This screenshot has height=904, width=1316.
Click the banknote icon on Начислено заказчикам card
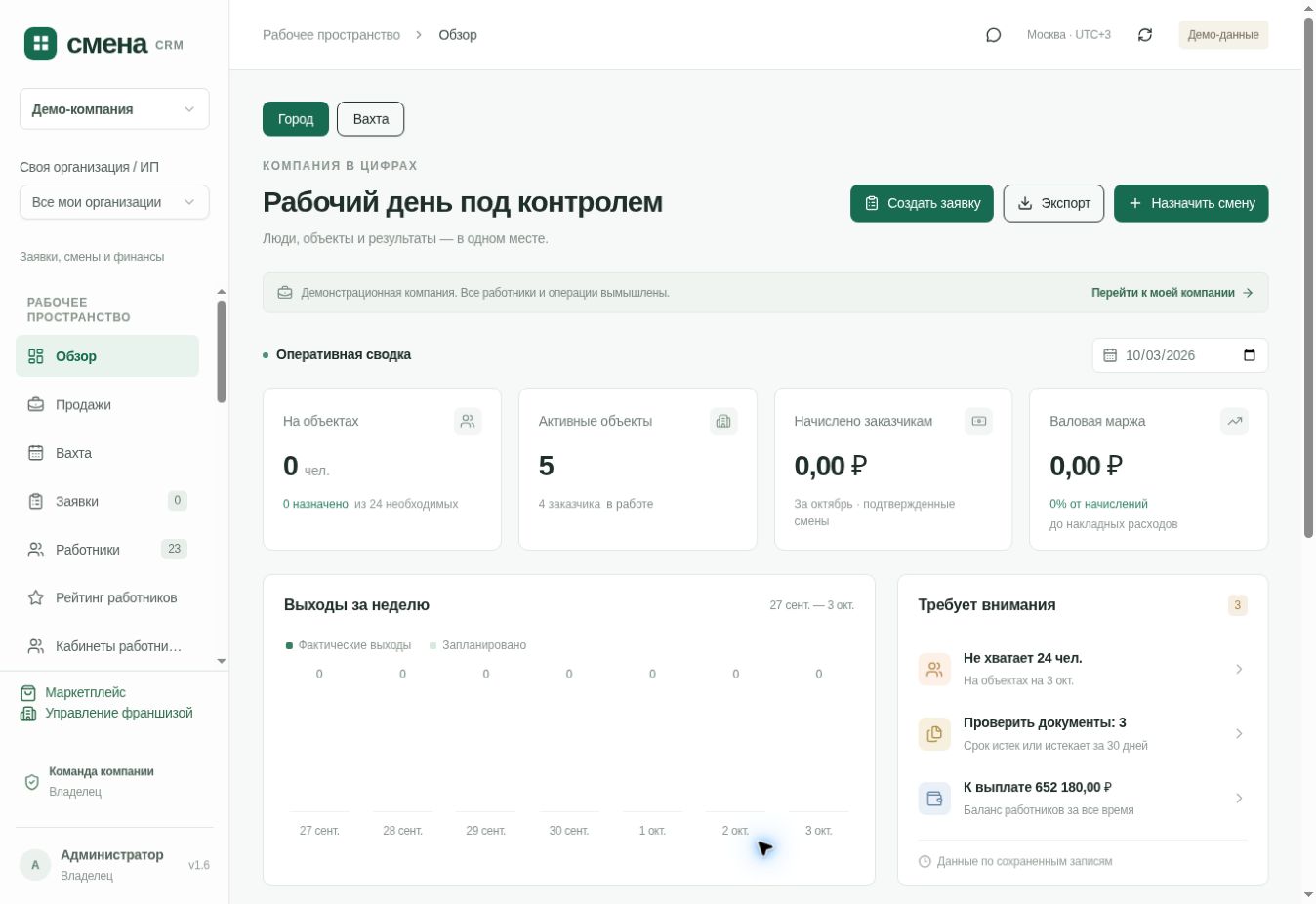[x=979, y=422]
